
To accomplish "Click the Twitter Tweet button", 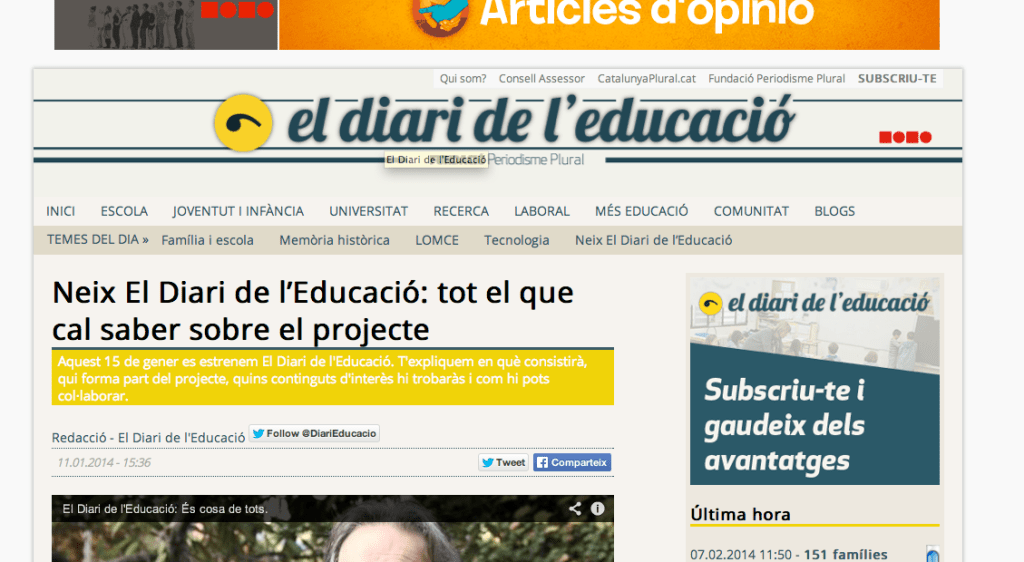I will point(503,462).
